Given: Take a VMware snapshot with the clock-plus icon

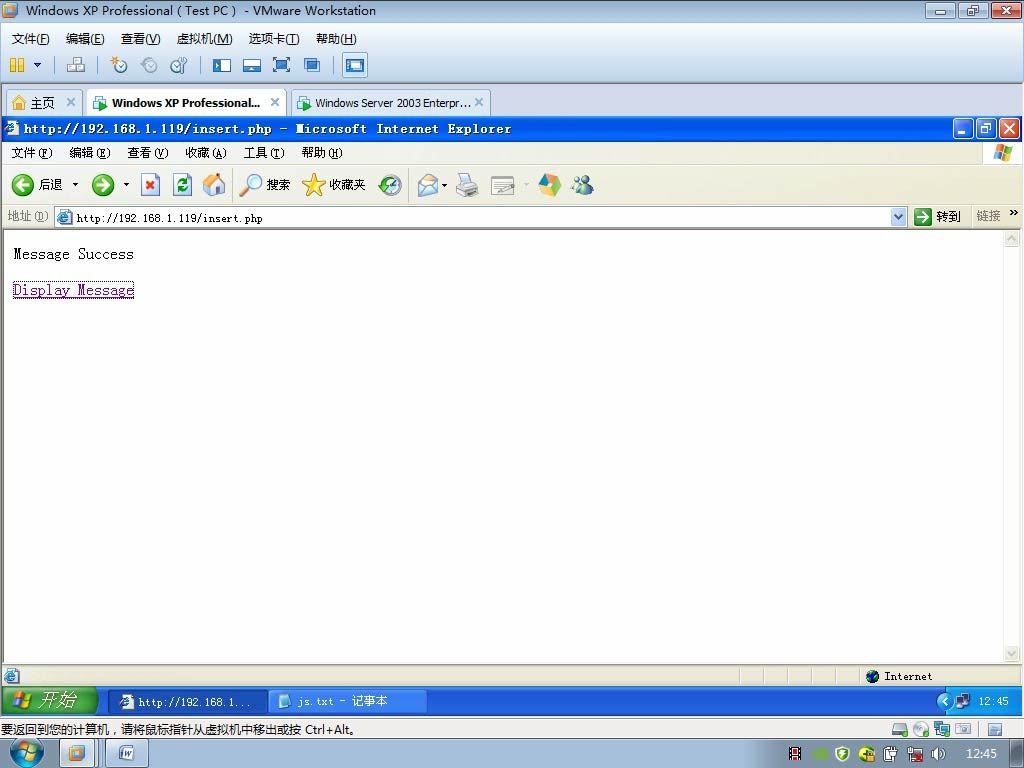Looking at the screenshot, I should tap(118, 65).
